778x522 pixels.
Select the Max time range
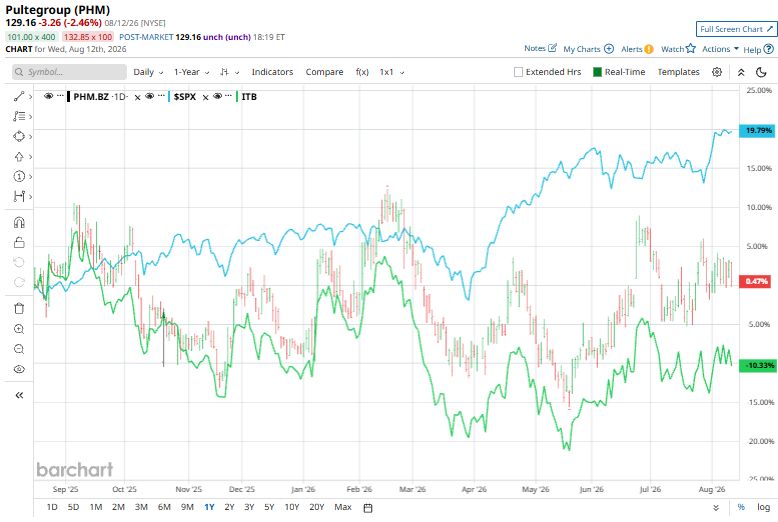click(x=343, y=507)
